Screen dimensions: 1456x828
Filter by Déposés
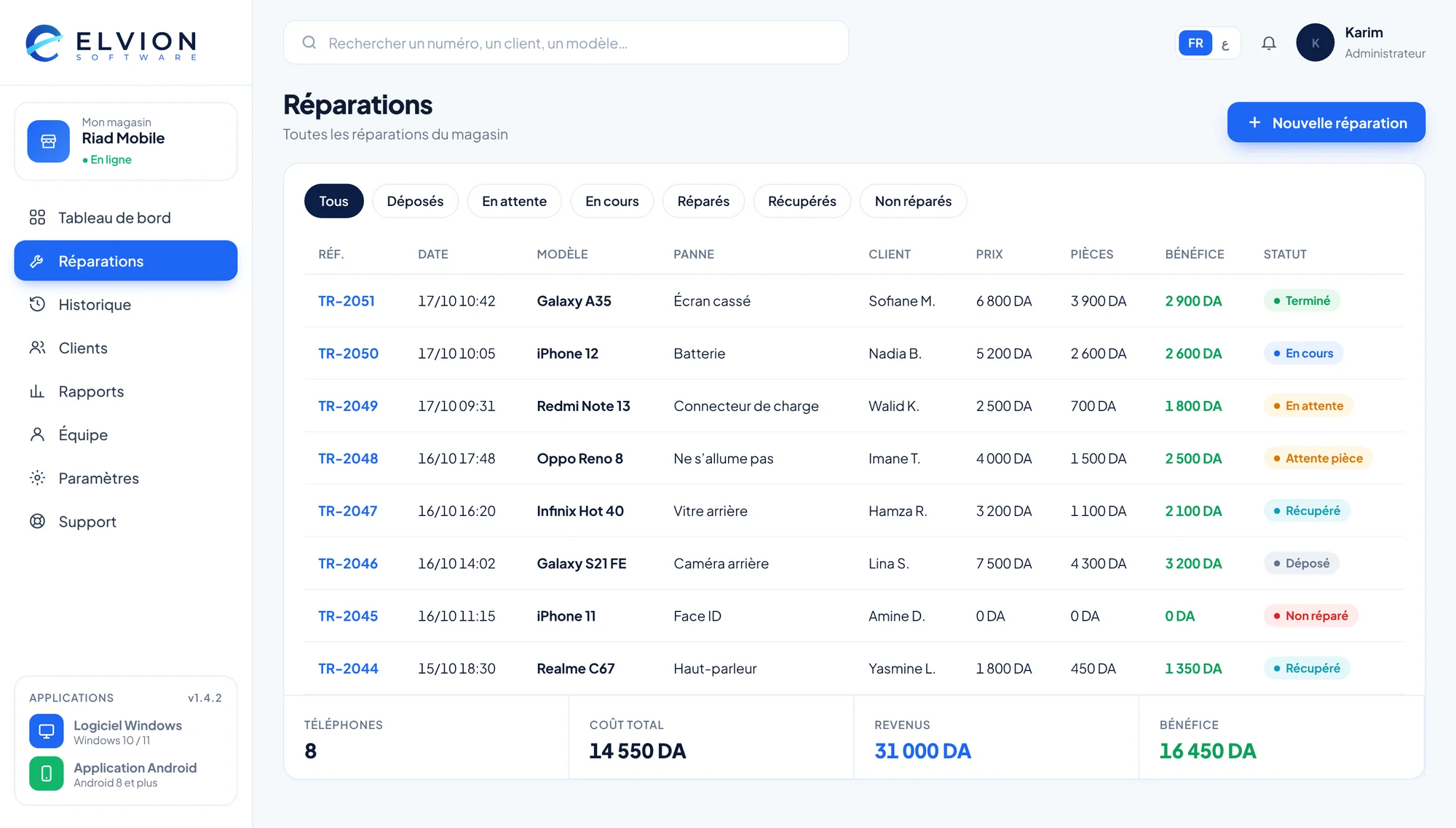415,201
